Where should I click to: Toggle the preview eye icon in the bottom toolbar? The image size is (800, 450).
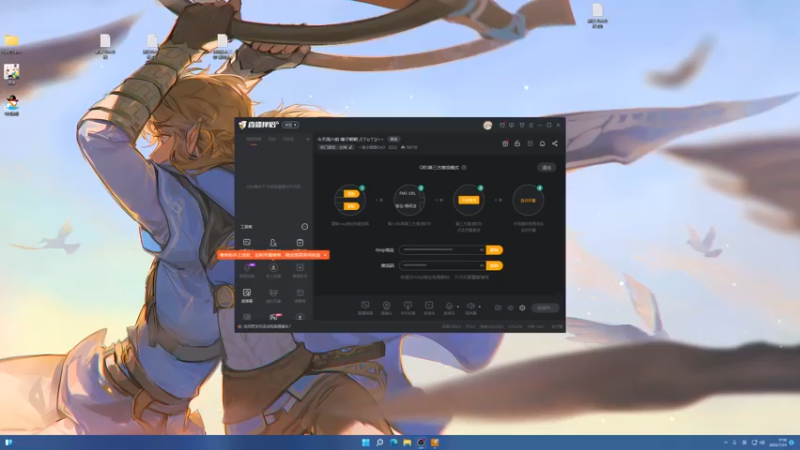[x=510, y=308]
